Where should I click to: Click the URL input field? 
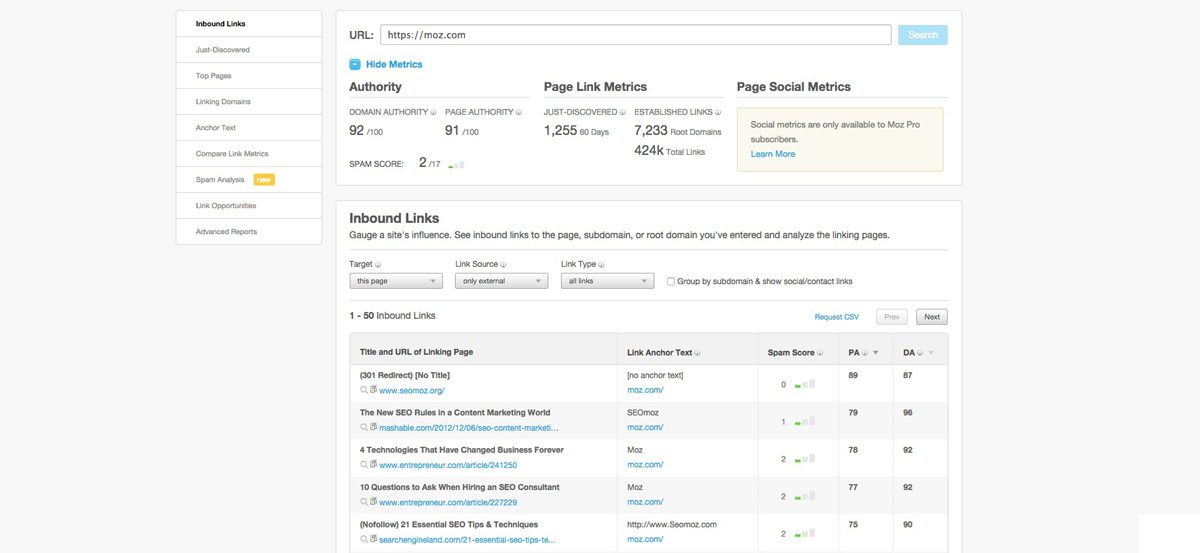pos(636,35)
